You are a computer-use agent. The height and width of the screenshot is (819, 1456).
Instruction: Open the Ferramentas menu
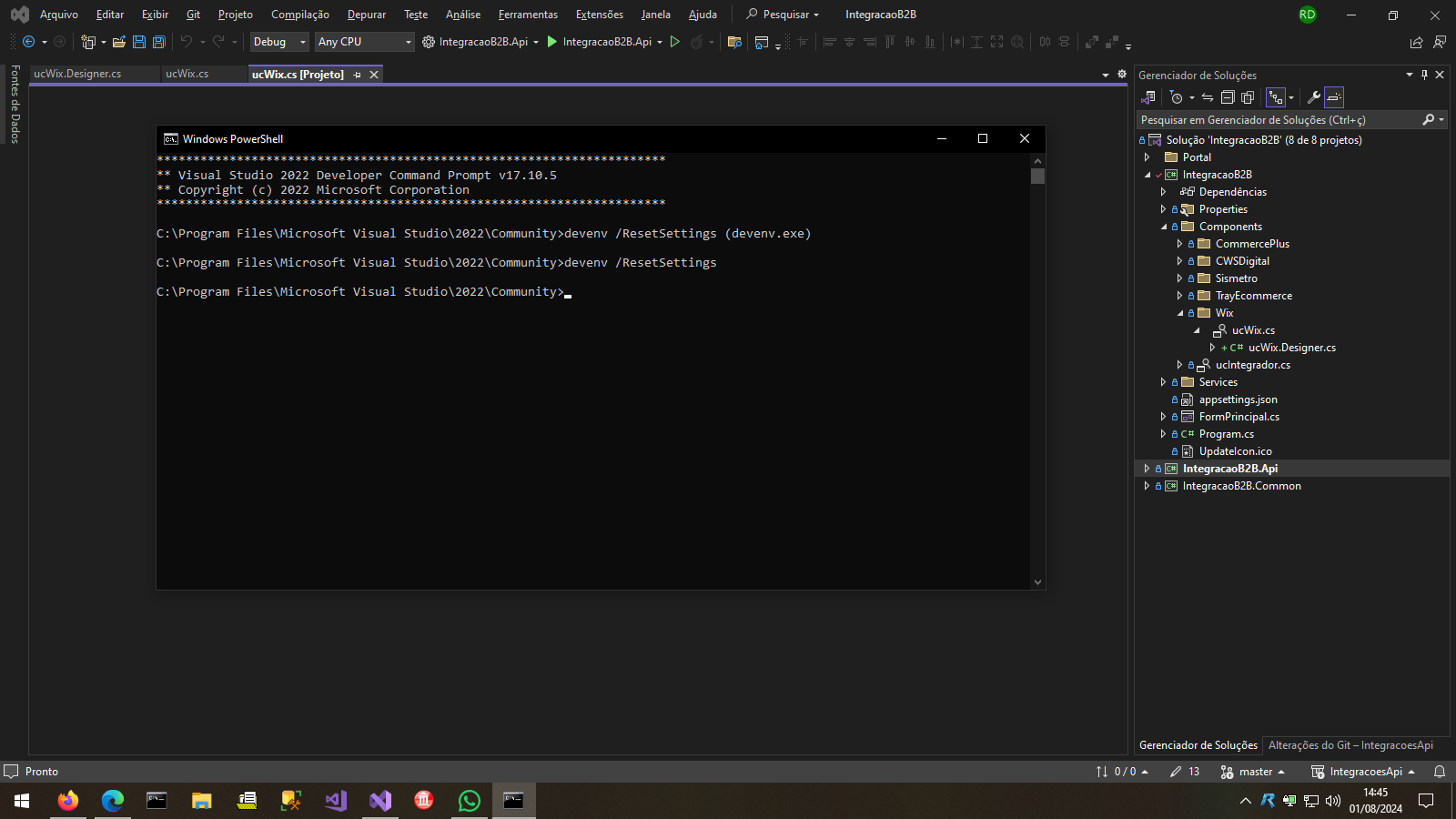pos(528,15)
